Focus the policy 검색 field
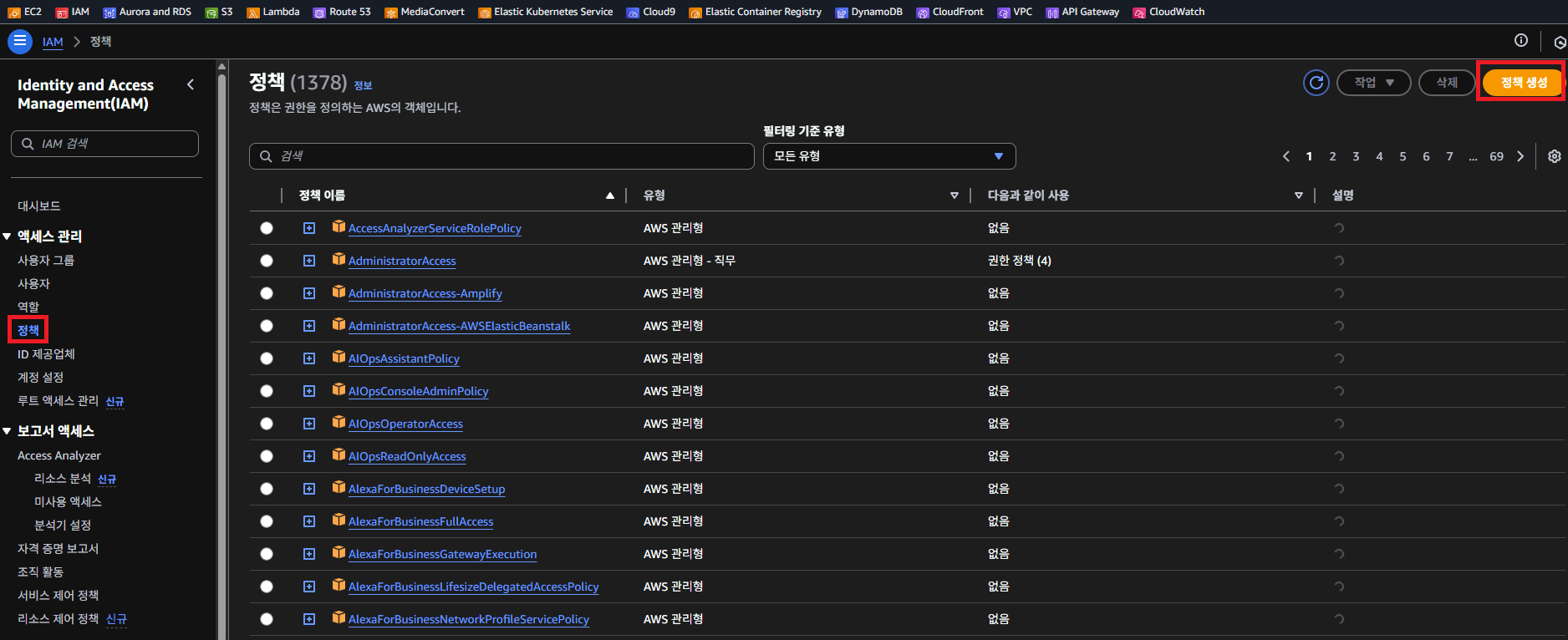The image size is (1568, 640). click(501, 156)
